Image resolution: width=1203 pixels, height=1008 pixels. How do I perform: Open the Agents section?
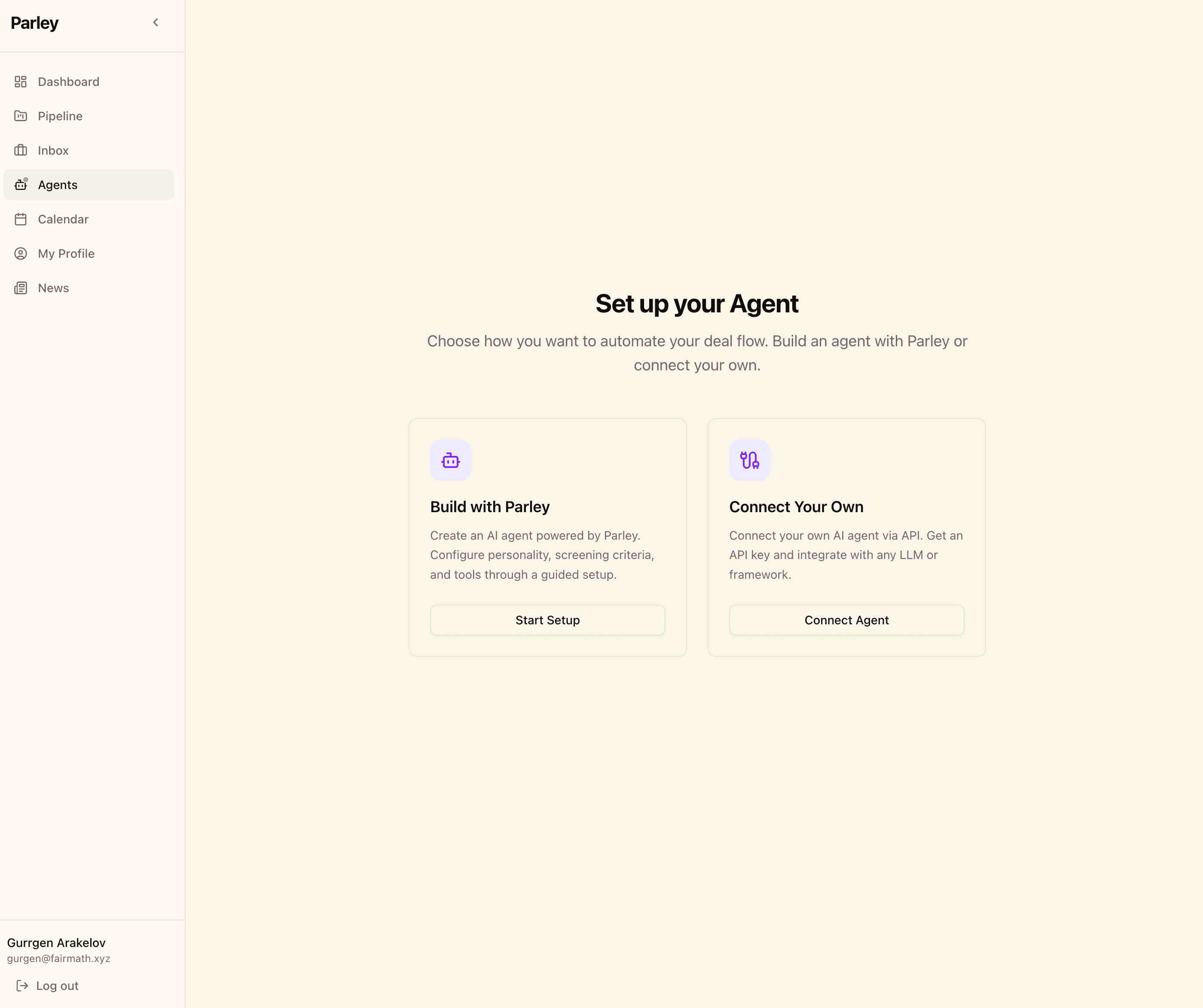[57, 184]
